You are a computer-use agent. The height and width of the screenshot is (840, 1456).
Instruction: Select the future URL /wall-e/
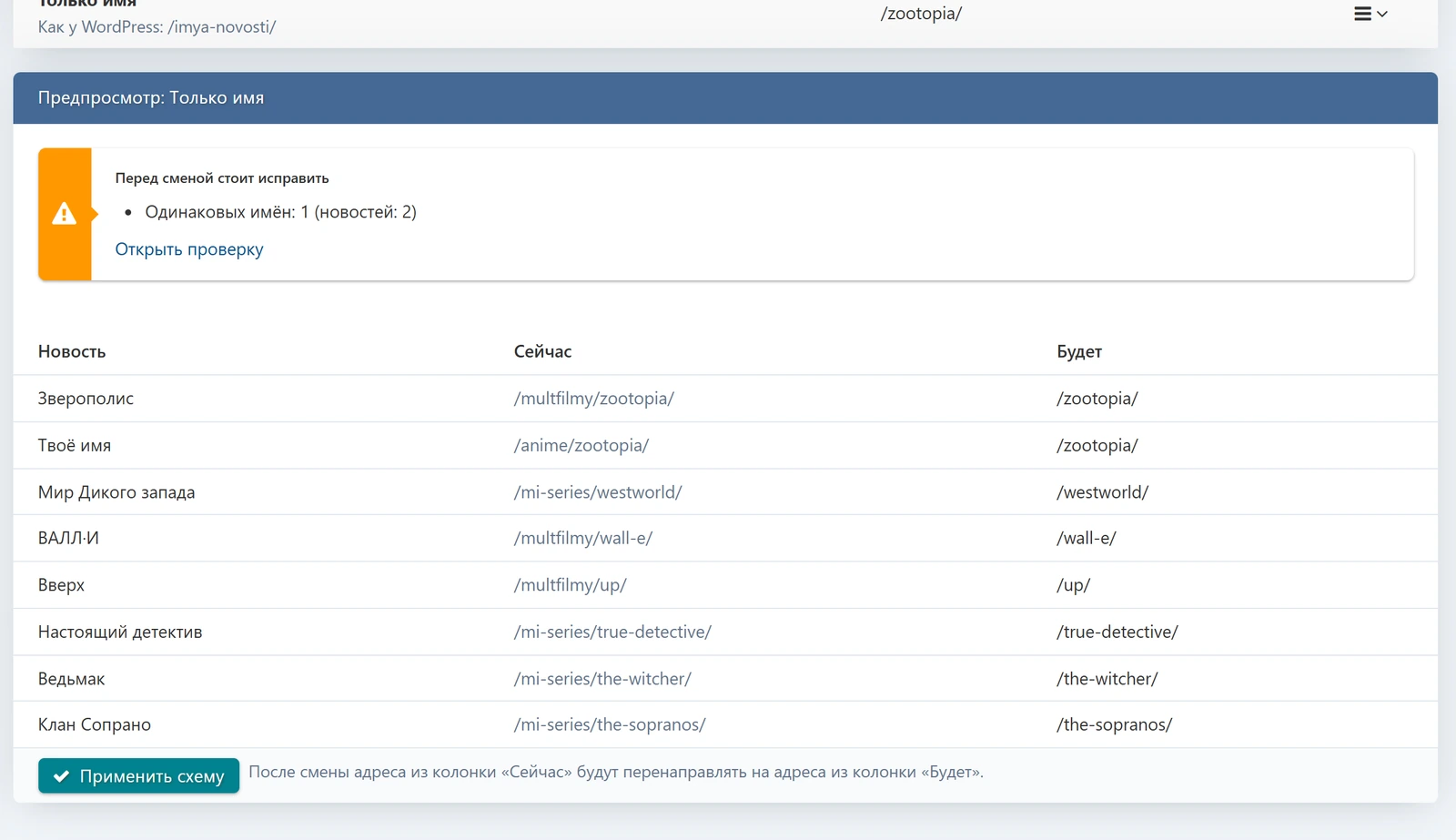(x=1087, y=539)
